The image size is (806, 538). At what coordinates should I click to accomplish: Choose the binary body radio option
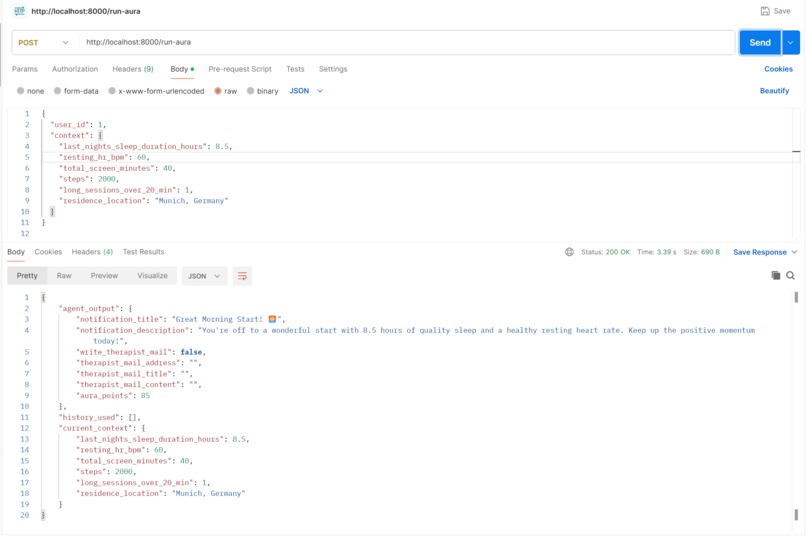coord(250,91)
